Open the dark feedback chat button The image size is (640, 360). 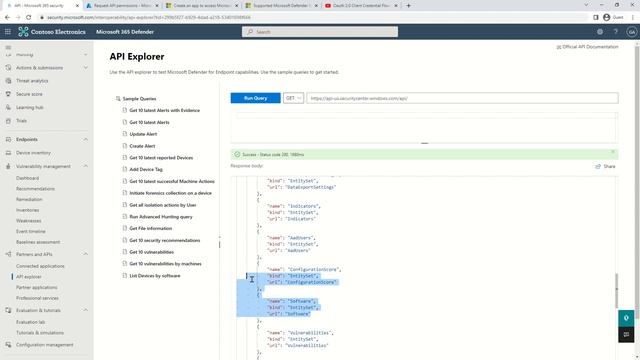coord(626,335)
